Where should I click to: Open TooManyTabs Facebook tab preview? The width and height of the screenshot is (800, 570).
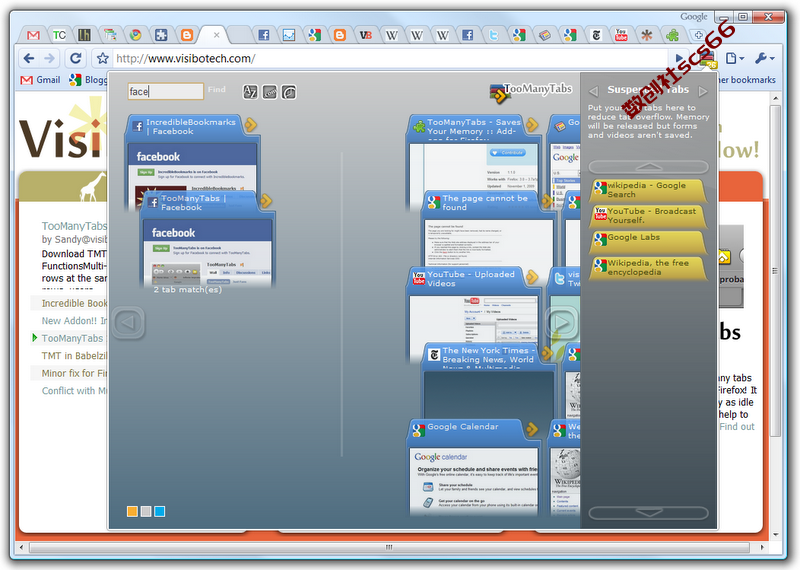pyautogui.click(x=207, y=253)
